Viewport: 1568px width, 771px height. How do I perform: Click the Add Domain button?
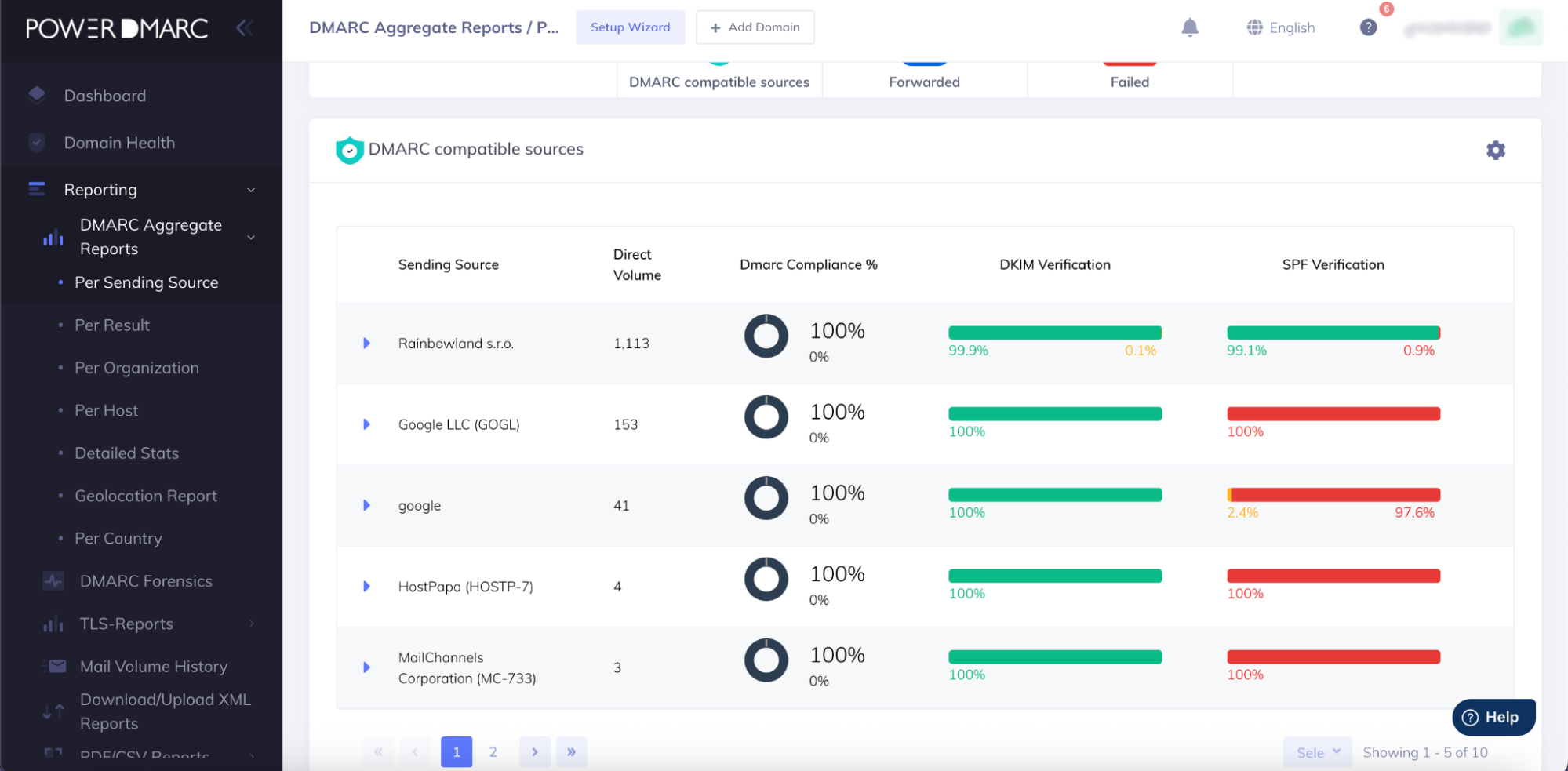[755, 27]
